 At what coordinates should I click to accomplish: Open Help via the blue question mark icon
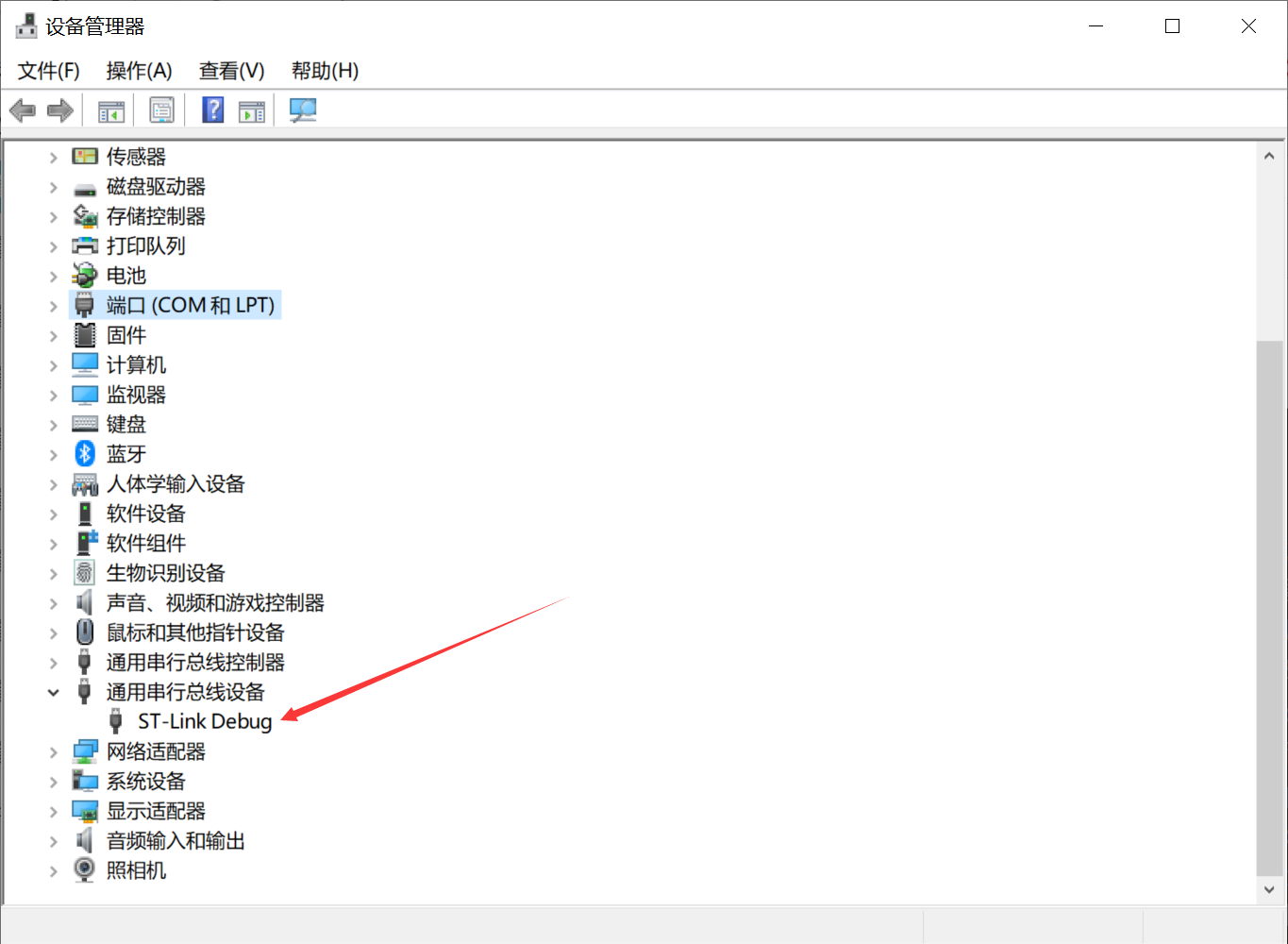(212, 110)
